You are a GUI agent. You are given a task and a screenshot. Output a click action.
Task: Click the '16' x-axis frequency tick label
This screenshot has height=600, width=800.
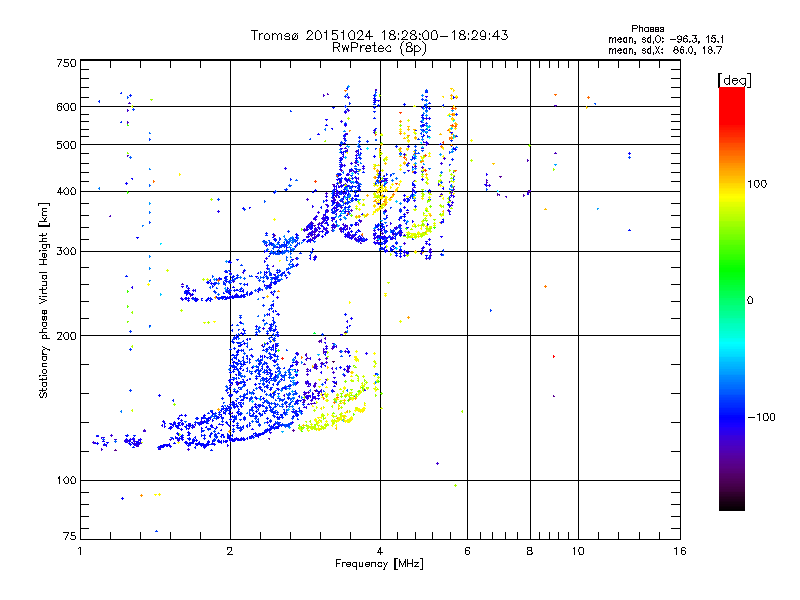point(680,551)
